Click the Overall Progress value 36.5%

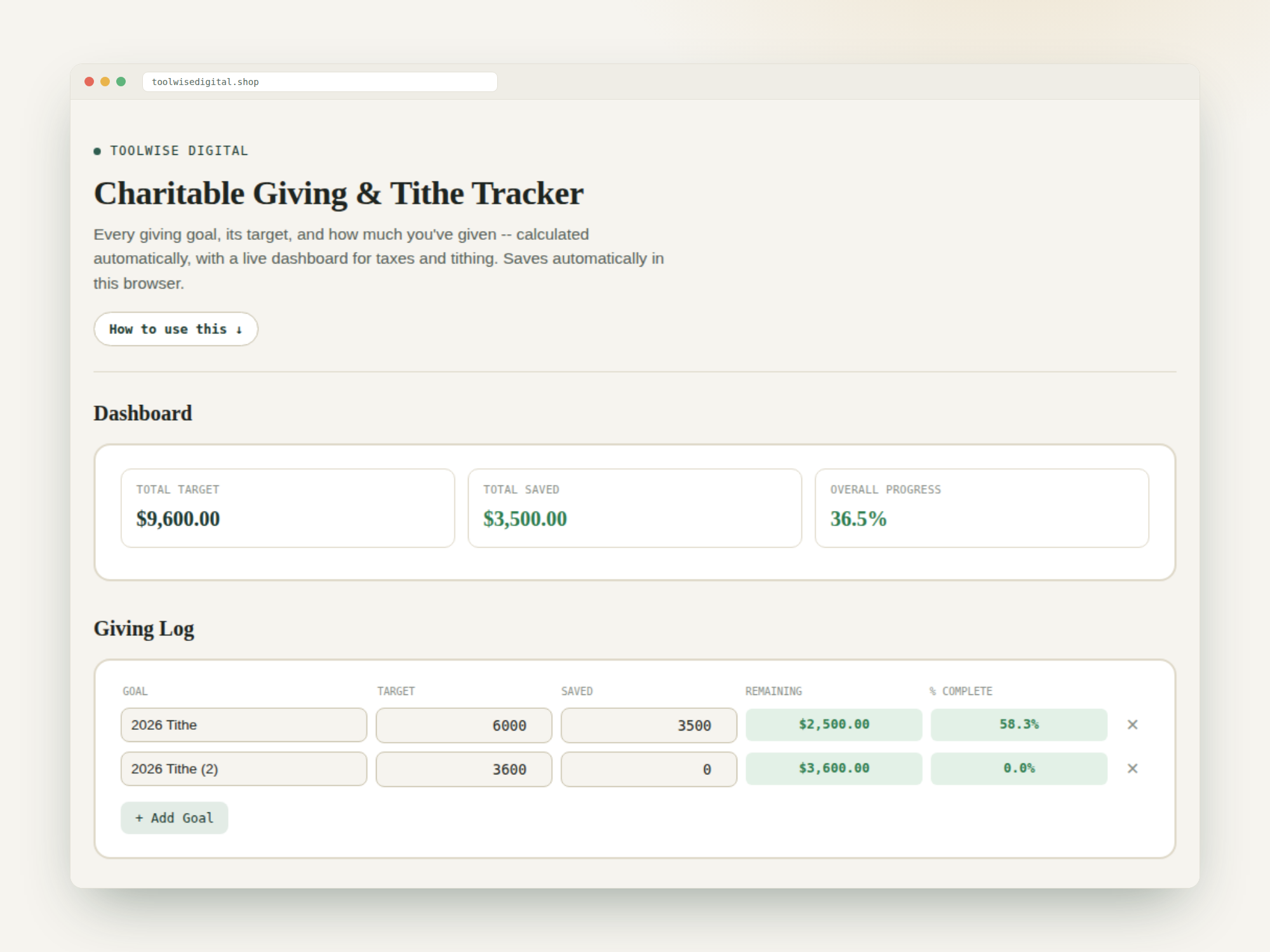(859, 519)
